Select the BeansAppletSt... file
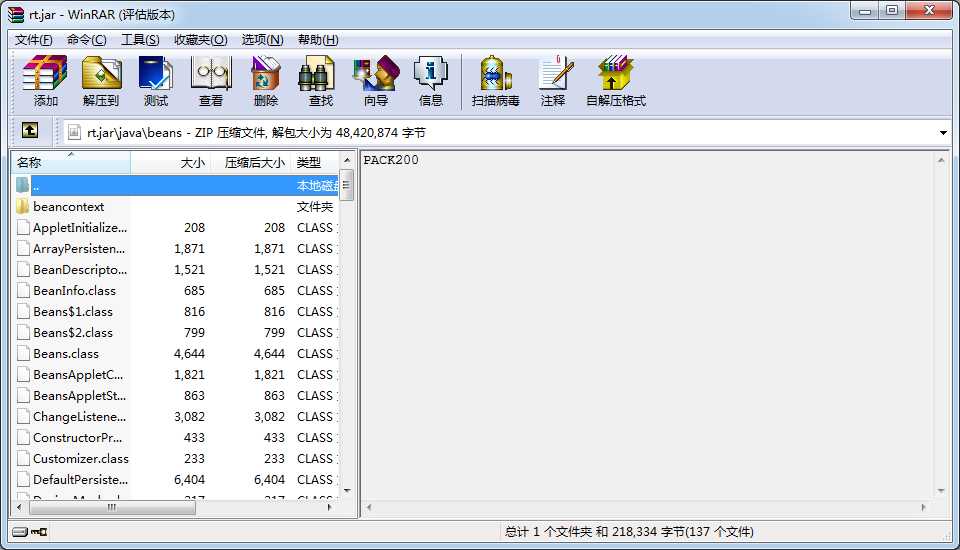The height and width of the screenshot is (550, 960). tap(176, 396)
